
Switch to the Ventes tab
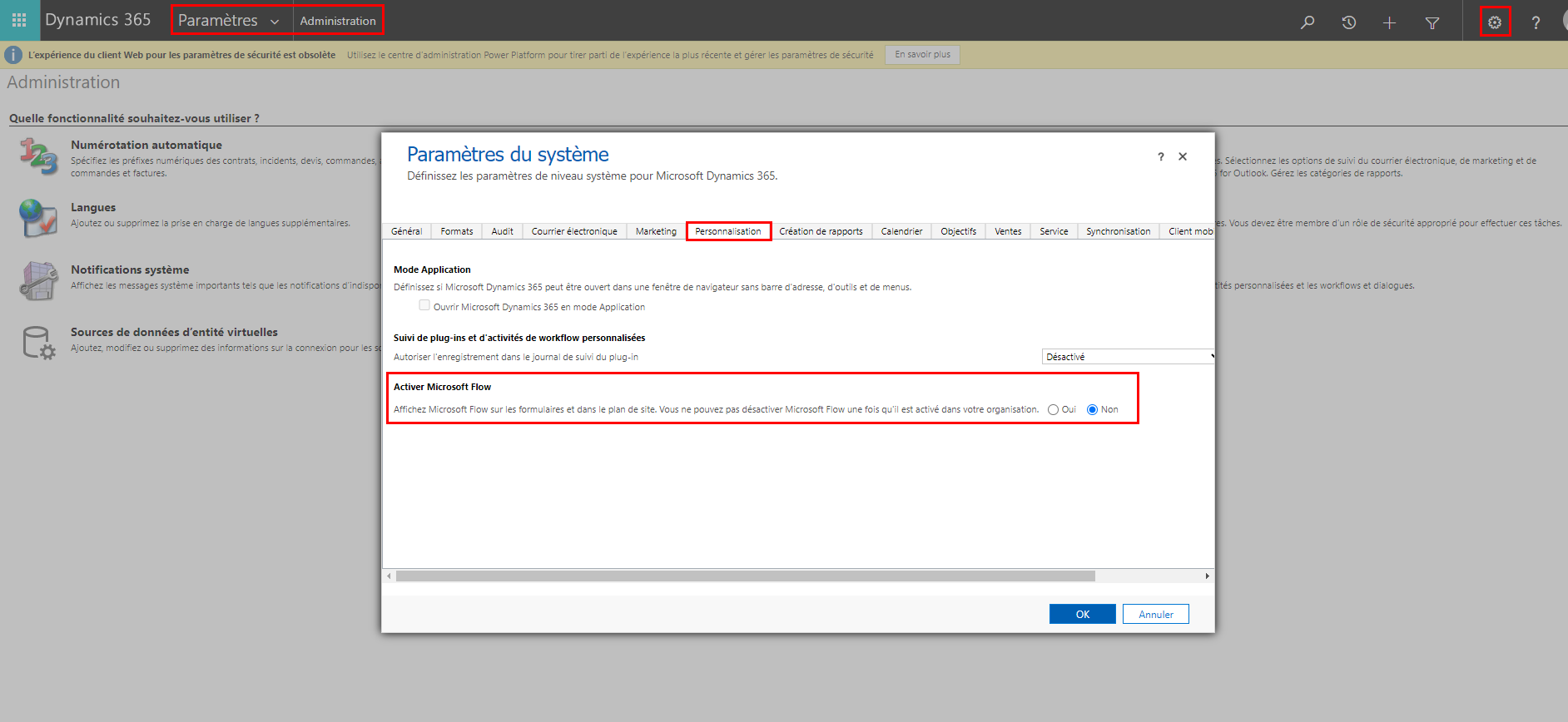pos(1008,231)
